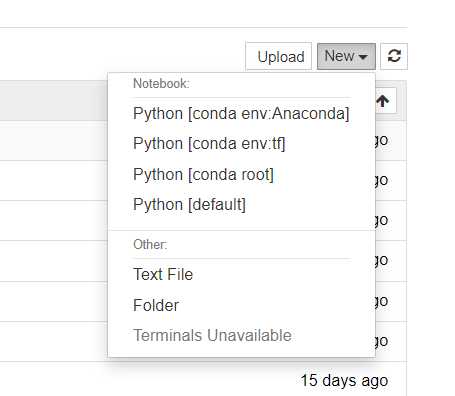Click the 15 days ago timestamp
The width and height of the screenshot is (455, 396).
pos(344,380)
